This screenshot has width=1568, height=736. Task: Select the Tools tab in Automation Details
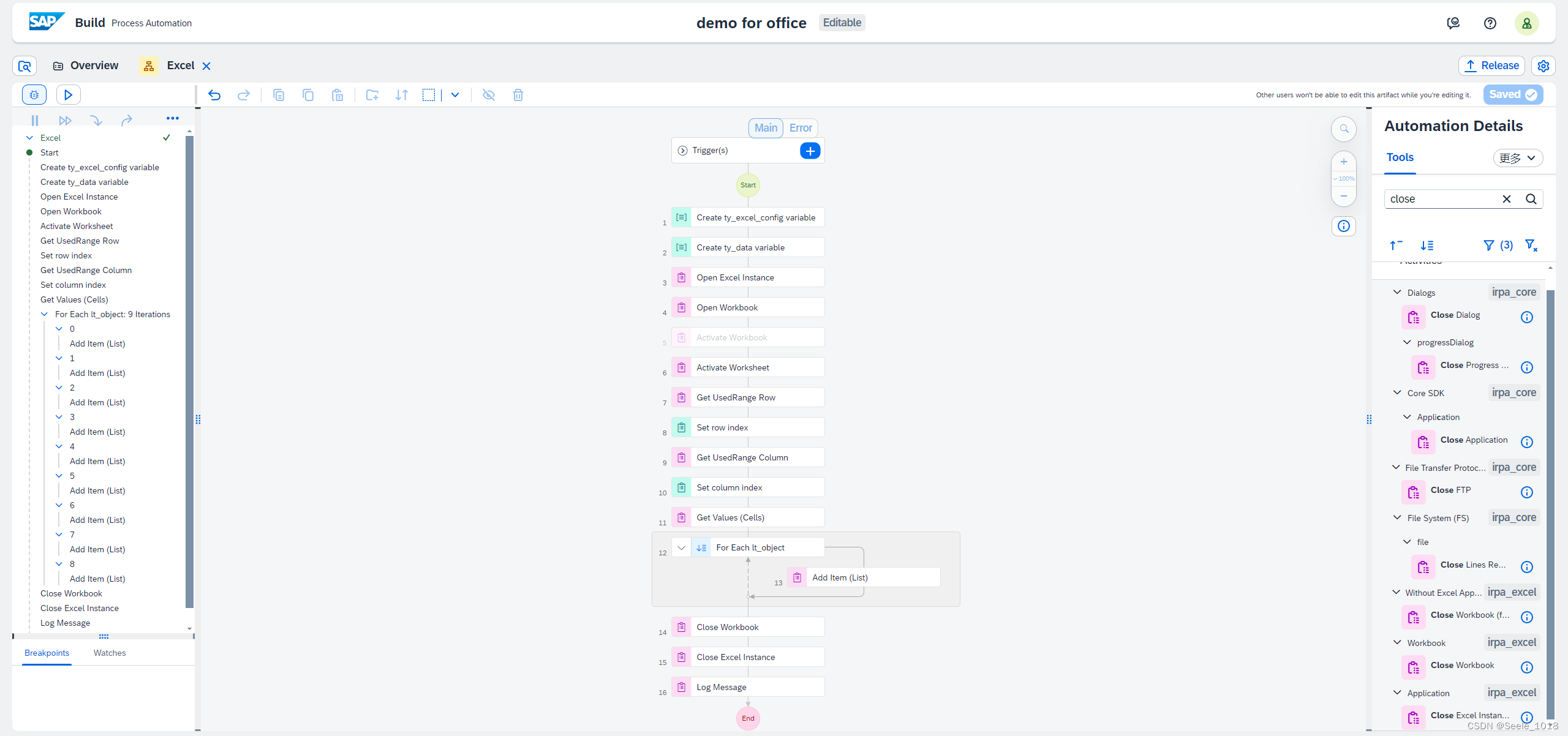pyautogui.click(x=1400, y=158)
